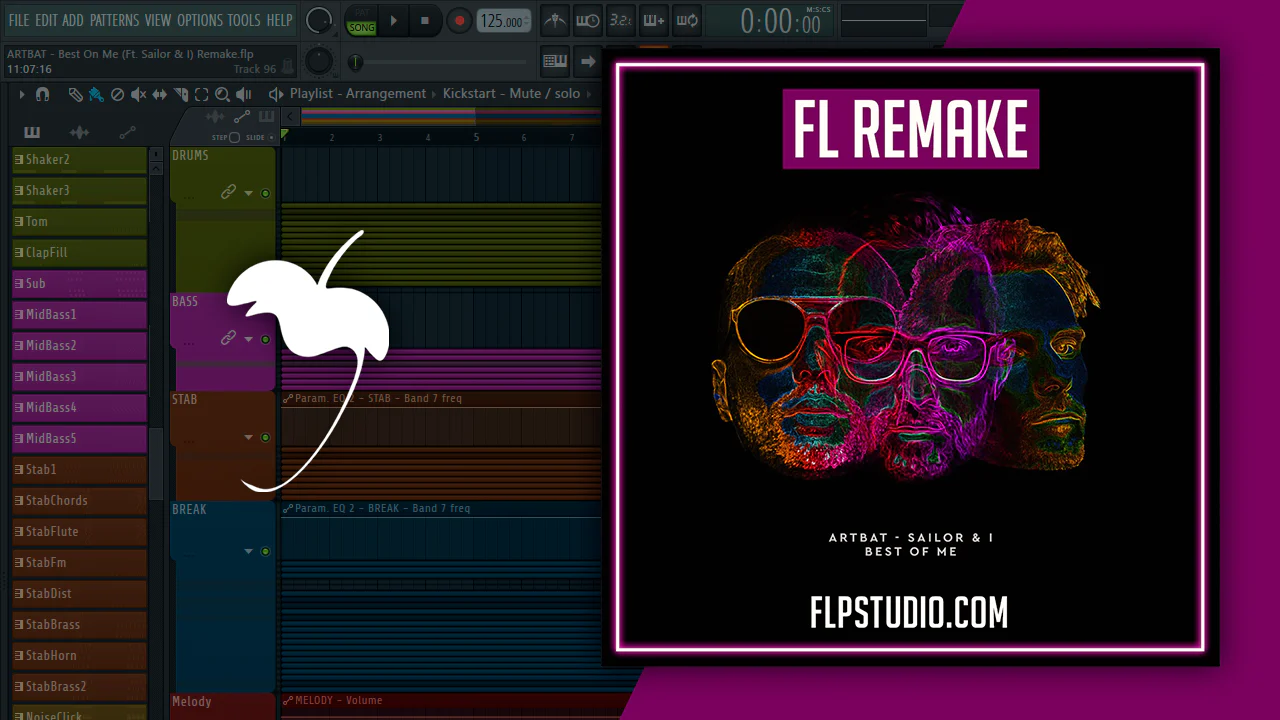1280x720 pixels.
Task: Show audio clips in the picker panel
Action: click(x=80, y=133)
